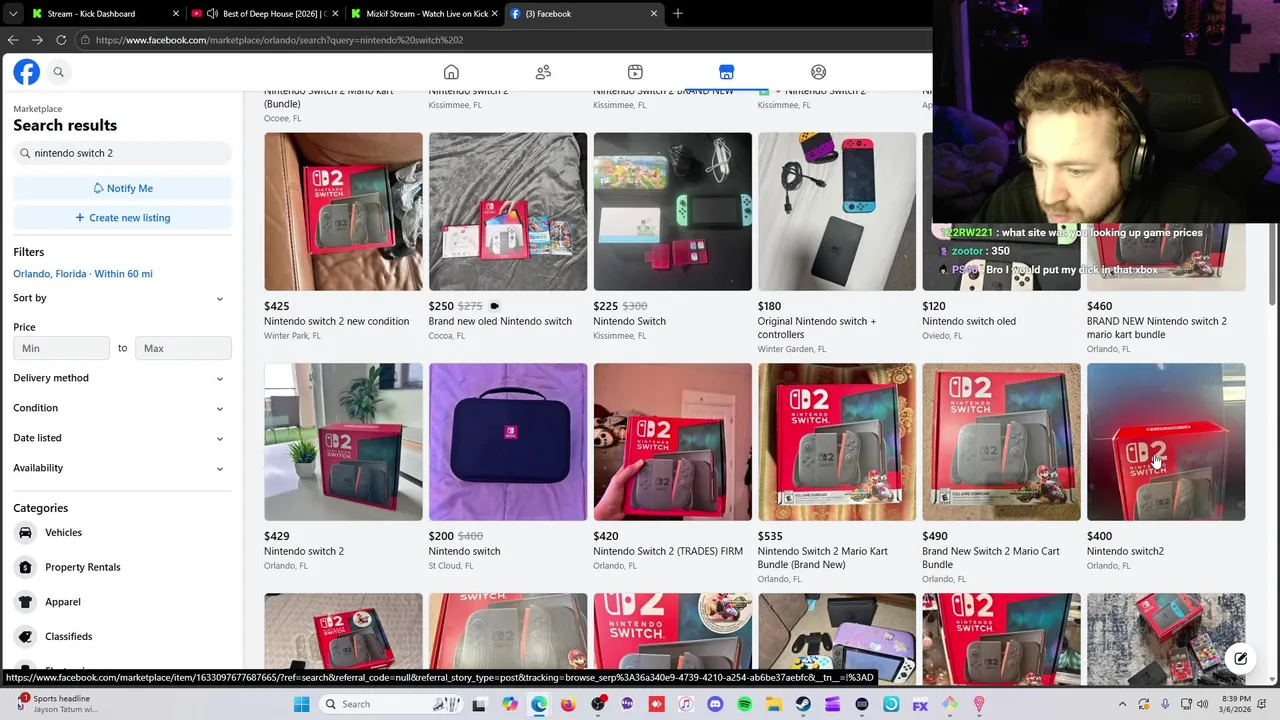Show hidden system tray icons
The width and height of the screenshot is (1280, 720).
point(1122,704)
